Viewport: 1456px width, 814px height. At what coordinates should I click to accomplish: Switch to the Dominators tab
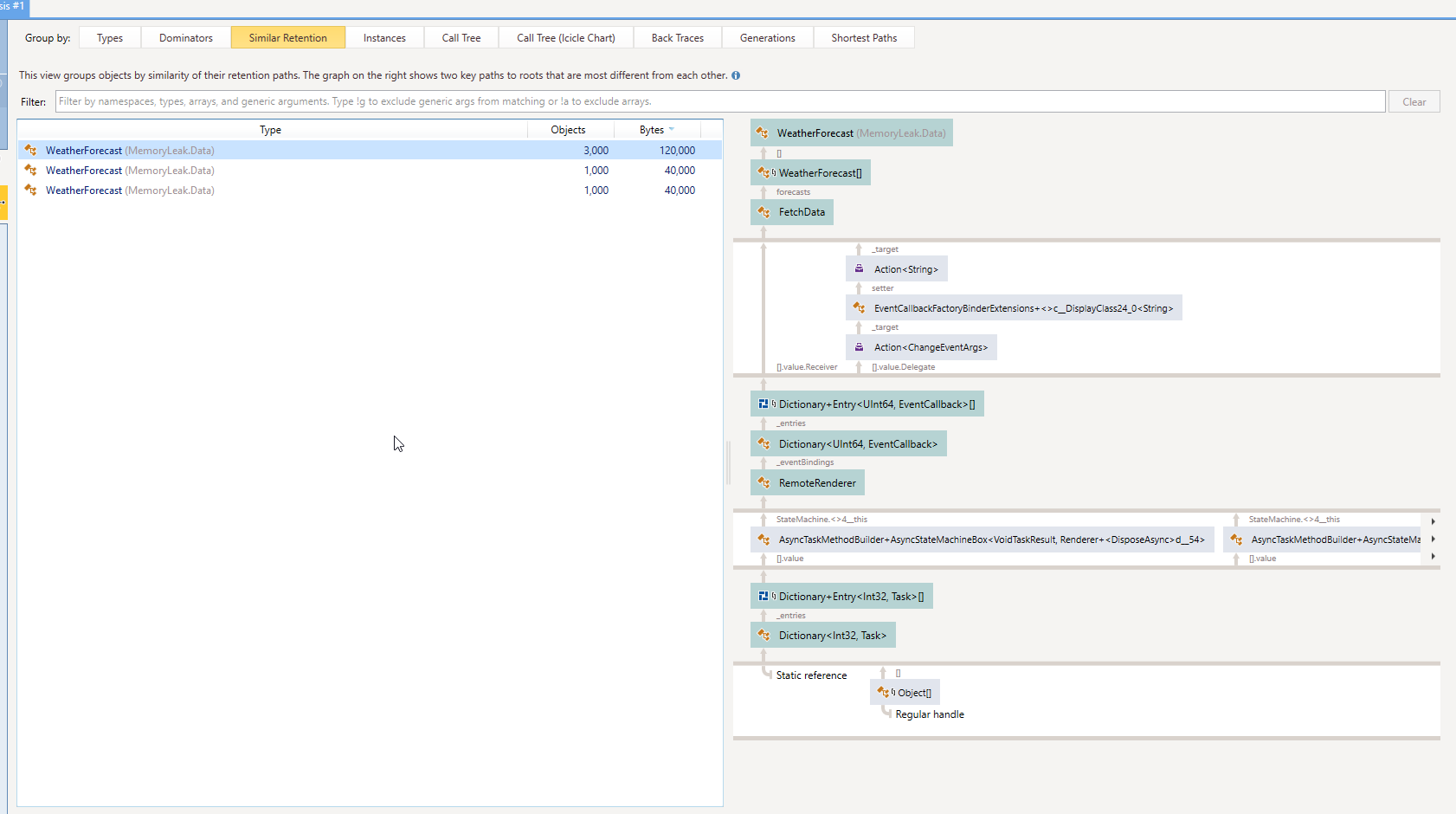tap(185, 37)
